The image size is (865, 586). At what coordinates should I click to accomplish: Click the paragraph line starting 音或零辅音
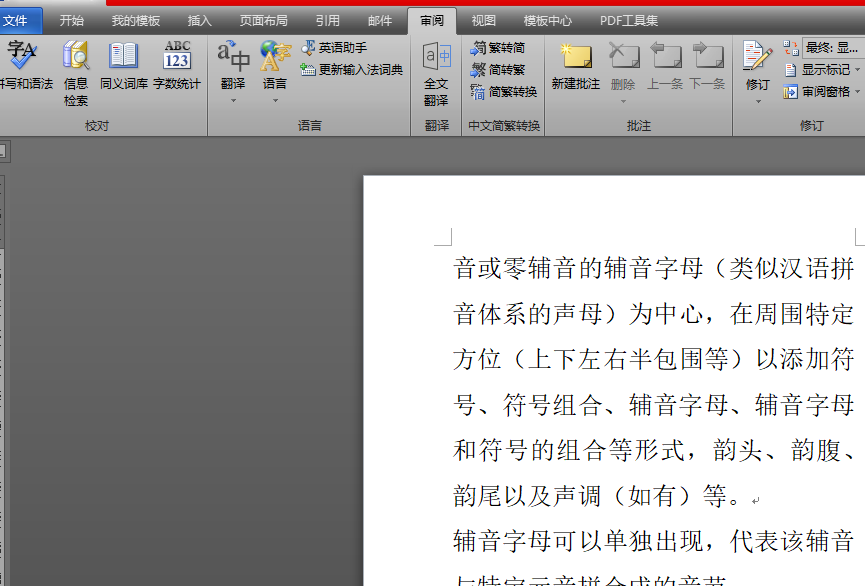[653, 269]
